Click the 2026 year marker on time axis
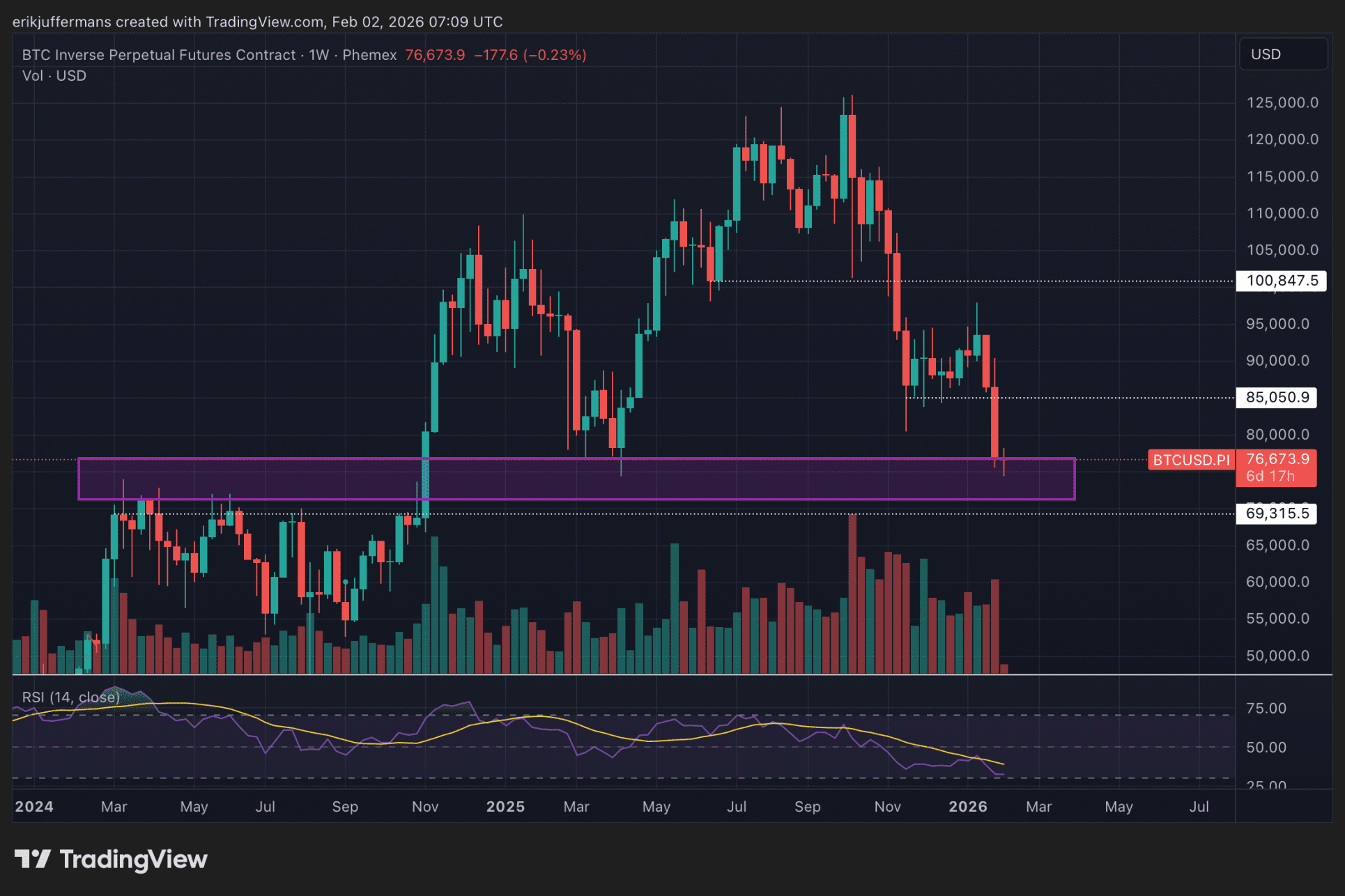 coord(967,807)
